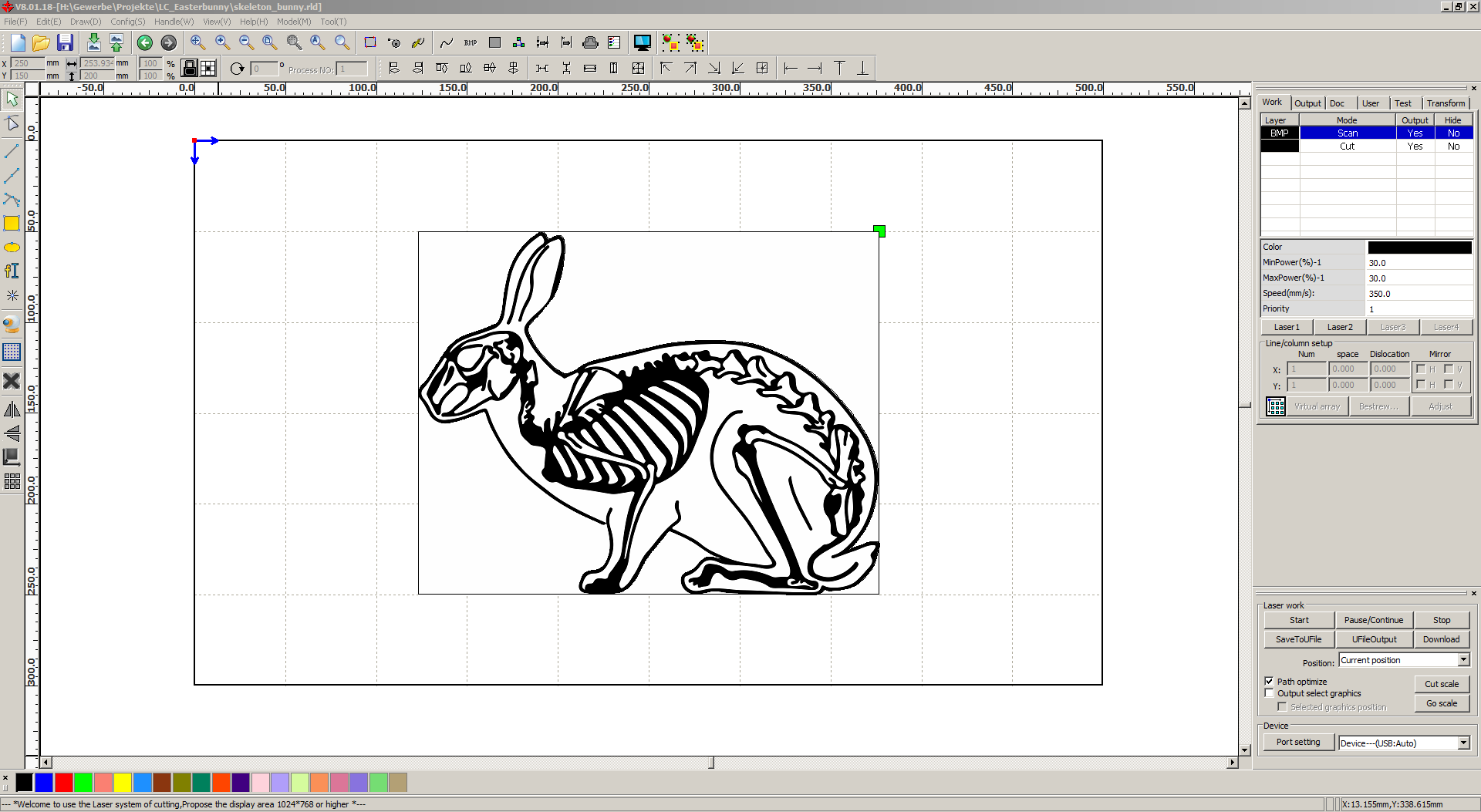Click the Download button
1481x812 pixels.
(x=1442, y=639)
